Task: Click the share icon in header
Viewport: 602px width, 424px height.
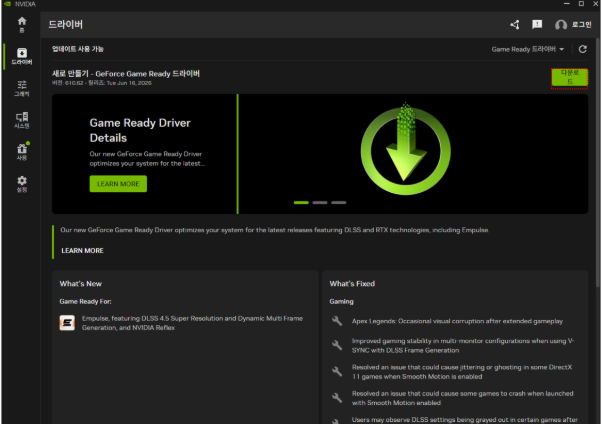Action: [515, 25]
